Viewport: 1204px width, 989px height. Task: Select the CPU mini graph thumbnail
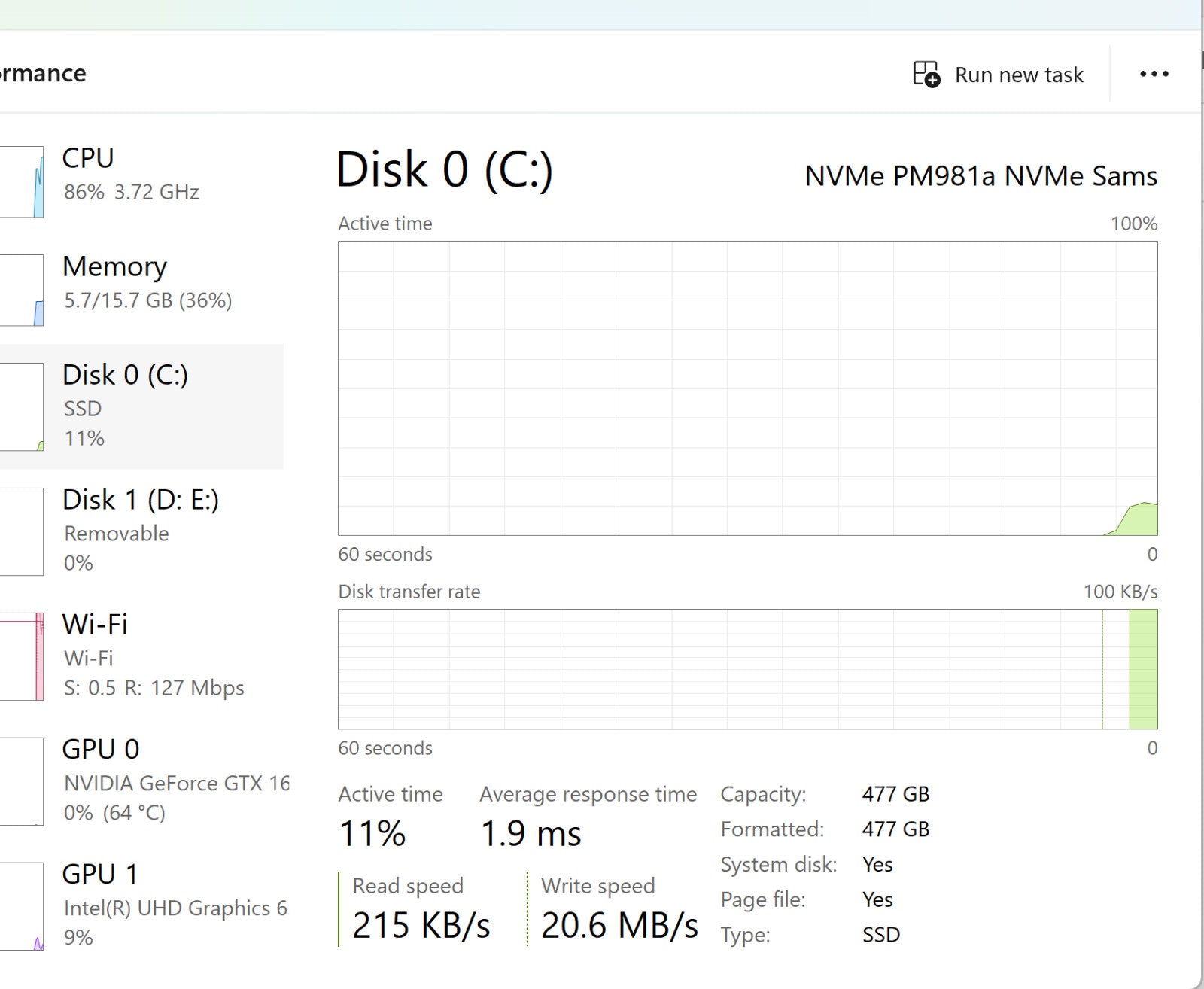point(23,182)
